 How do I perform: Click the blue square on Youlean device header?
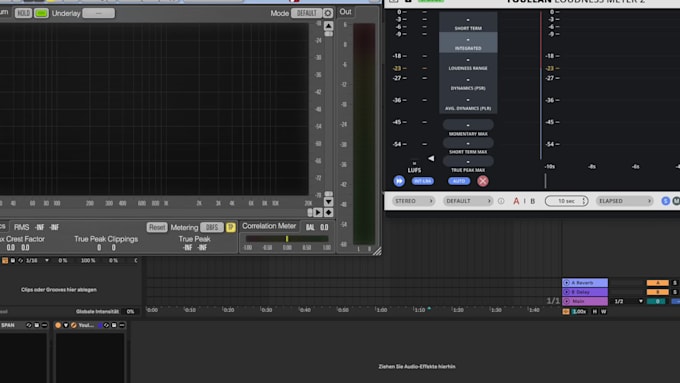coord(100,325)
